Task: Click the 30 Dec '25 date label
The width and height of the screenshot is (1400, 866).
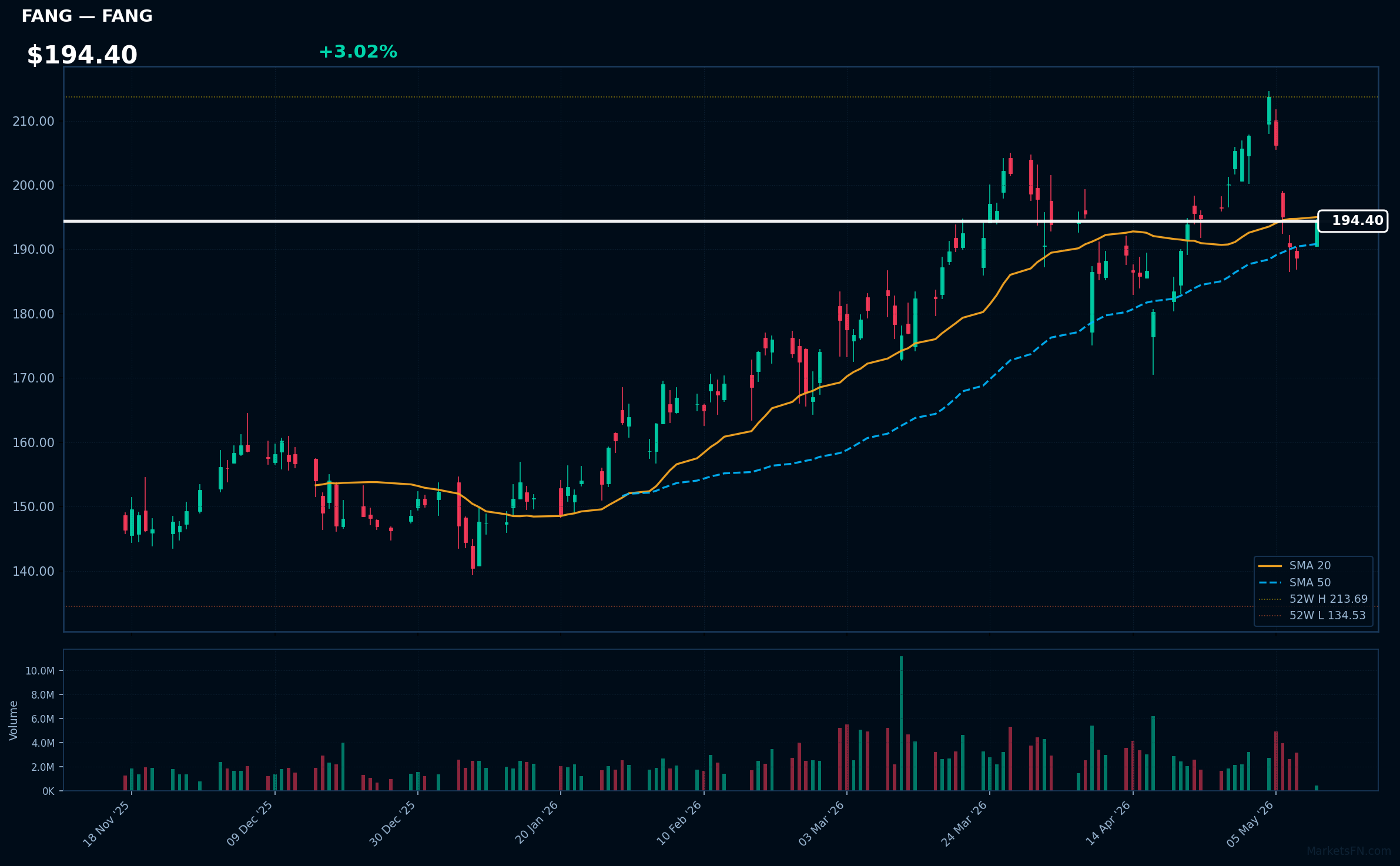Action: 393,824
